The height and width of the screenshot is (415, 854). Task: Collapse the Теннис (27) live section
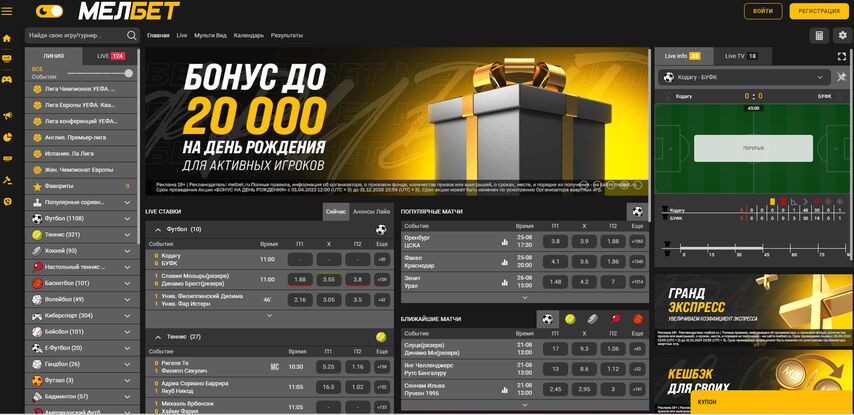click(x=158, y=337)
